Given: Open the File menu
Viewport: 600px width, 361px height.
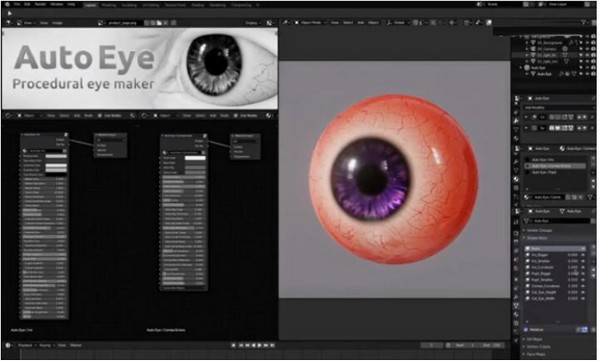Looking at the screenshot, I should [17, 5].
